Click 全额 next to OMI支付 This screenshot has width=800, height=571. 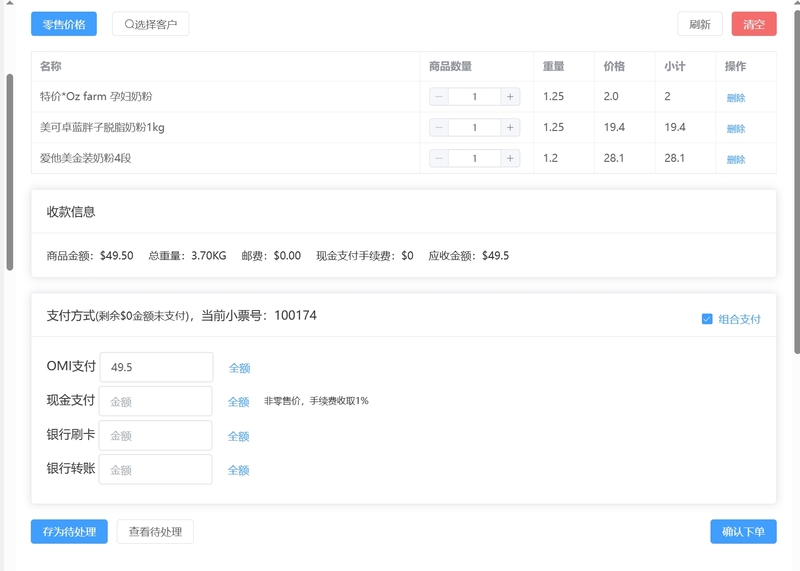point(239,368)
